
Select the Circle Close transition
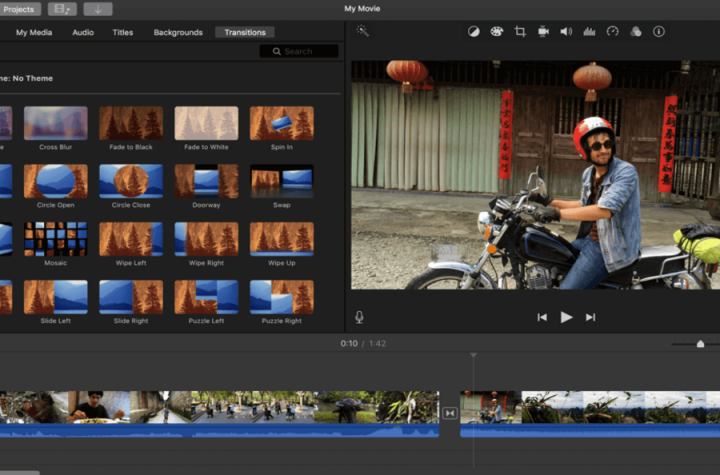[131, 181]
